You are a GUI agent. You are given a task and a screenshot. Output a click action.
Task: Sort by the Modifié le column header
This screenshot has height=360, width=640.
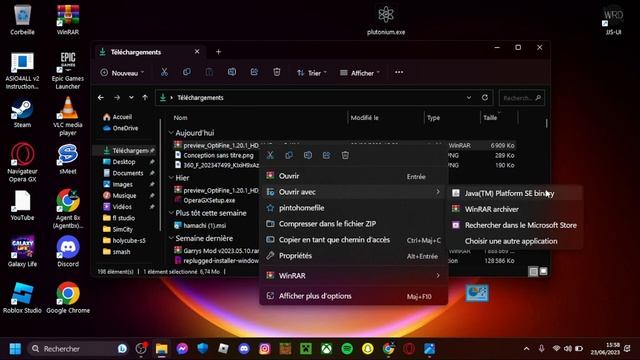(385, 118)
